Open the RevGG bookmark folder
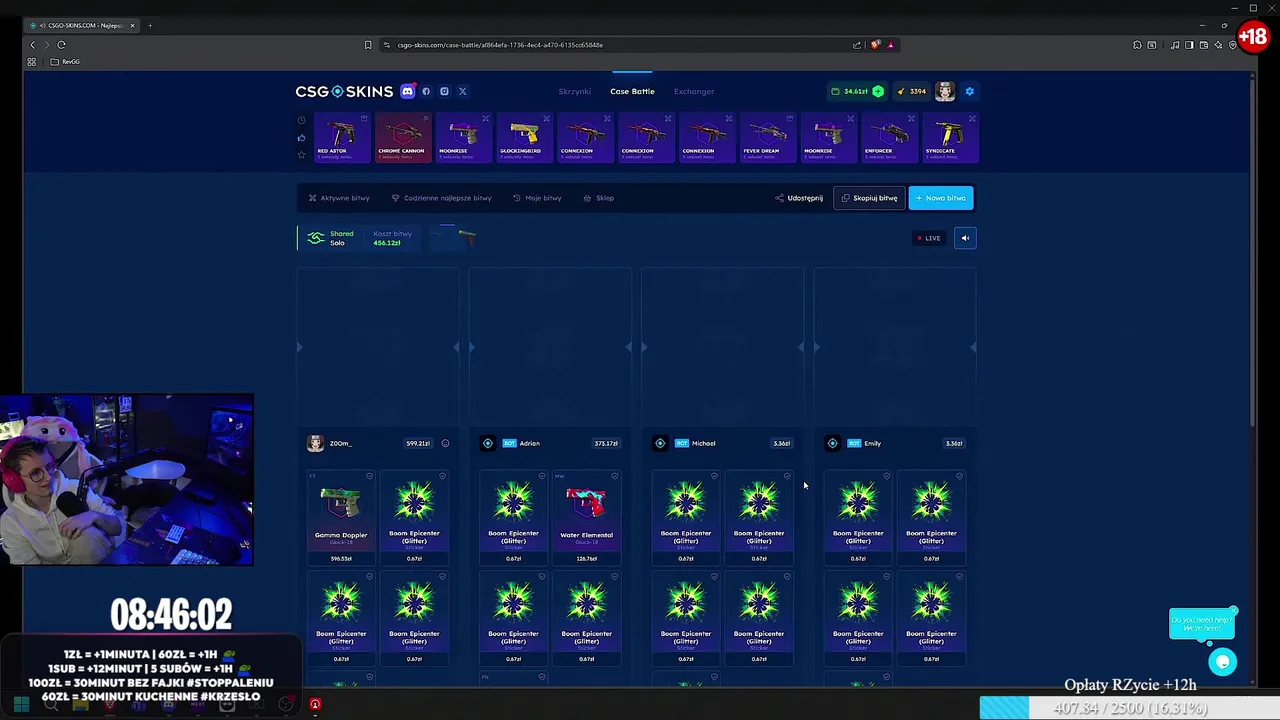 pos(67,62)
